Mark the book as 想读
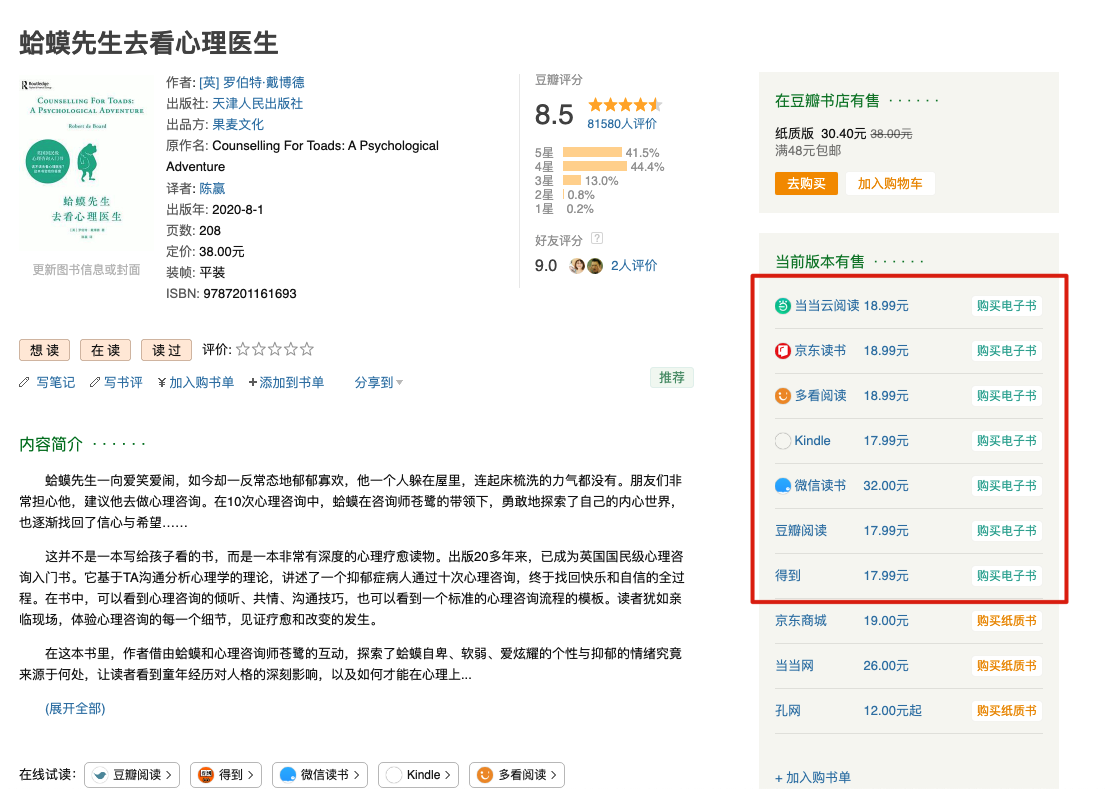 (x=44, y=350)
